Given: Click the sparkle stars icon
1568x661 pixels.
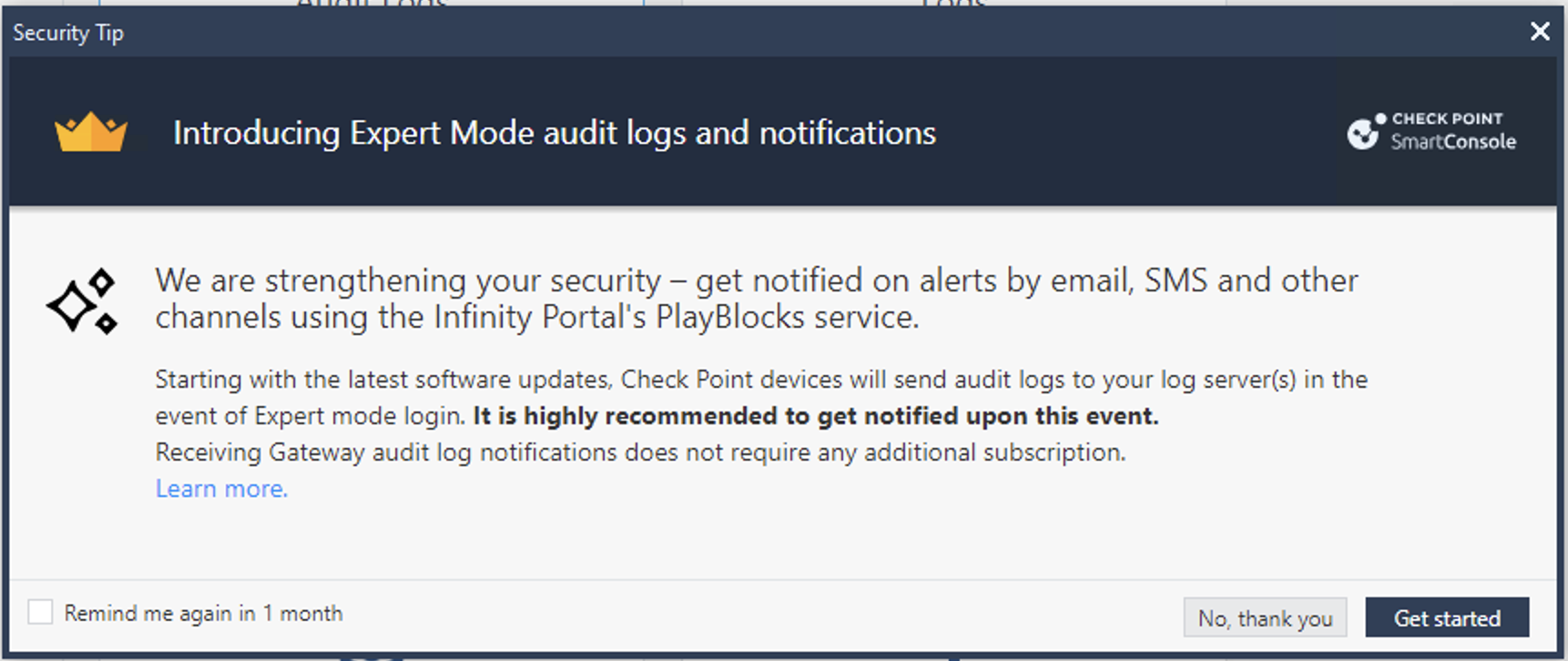Looking at the screenshot, I should click(82, 301).
